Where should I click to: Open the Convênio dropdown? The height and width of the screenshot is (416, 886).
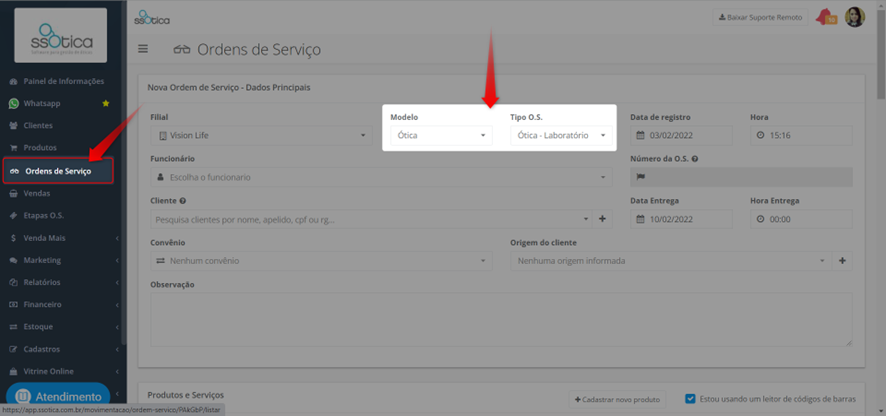[x=321, y=261]
